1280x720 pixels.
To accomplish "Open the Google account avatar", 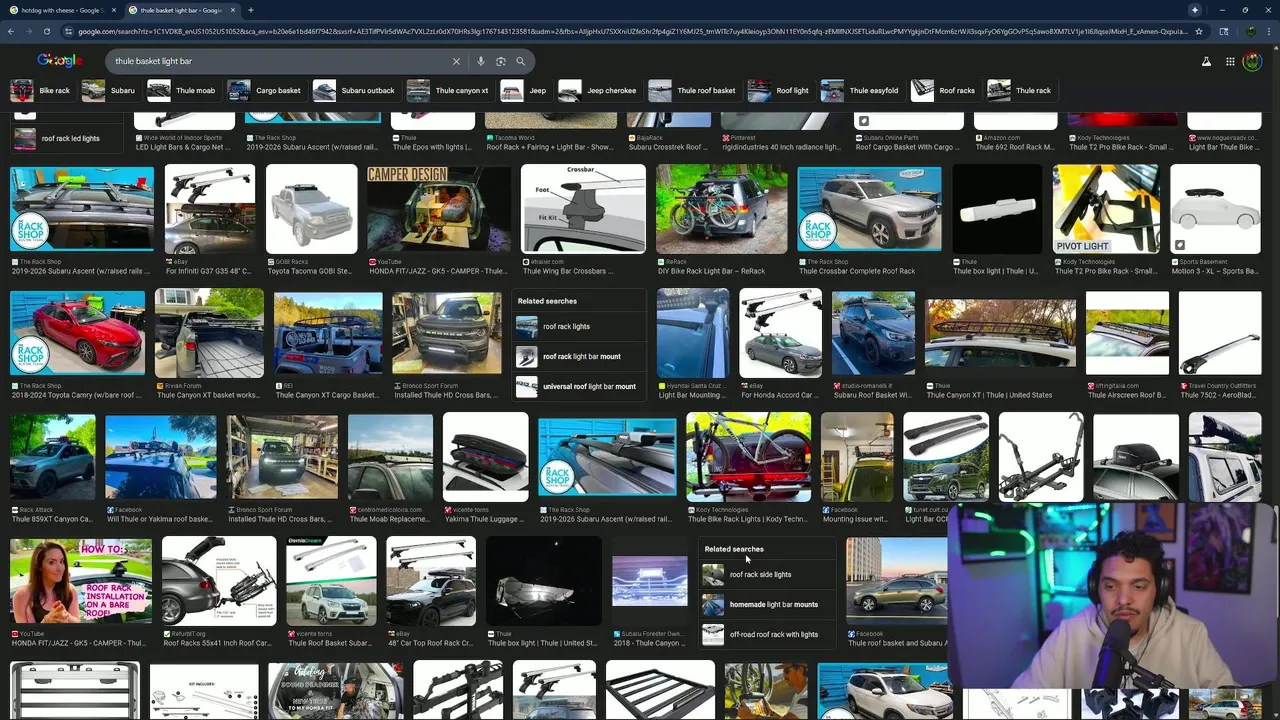I will click(x=1252, y=62).
